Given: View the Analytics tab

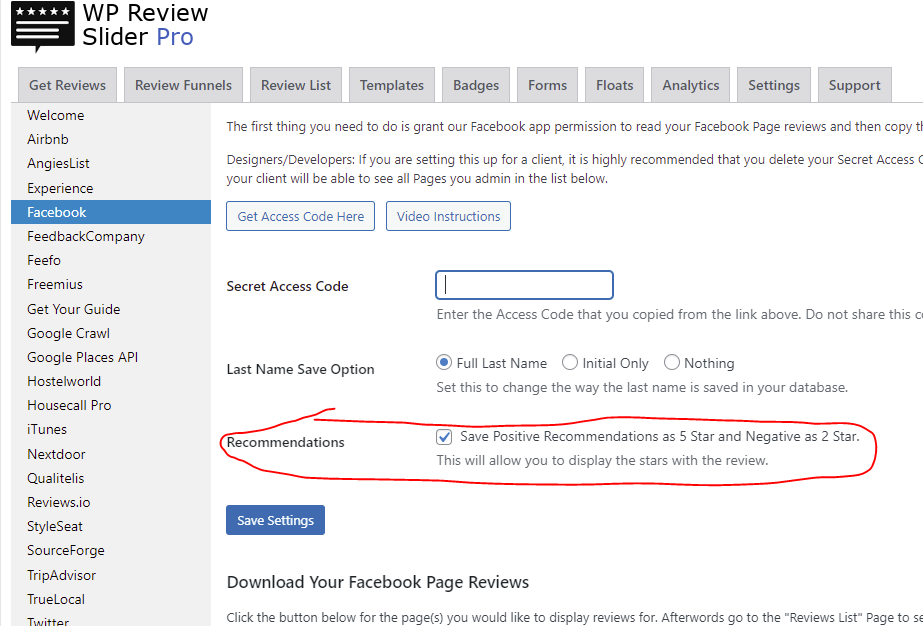Looking at the screenshot, I should (x=690, y=85).
